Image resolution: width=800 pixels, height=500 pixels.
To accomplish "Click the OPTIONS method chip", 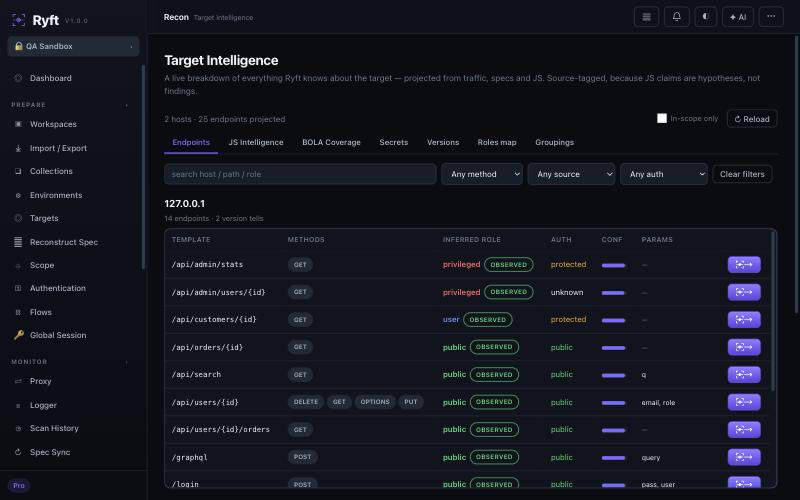I will (x=375, y=402).
